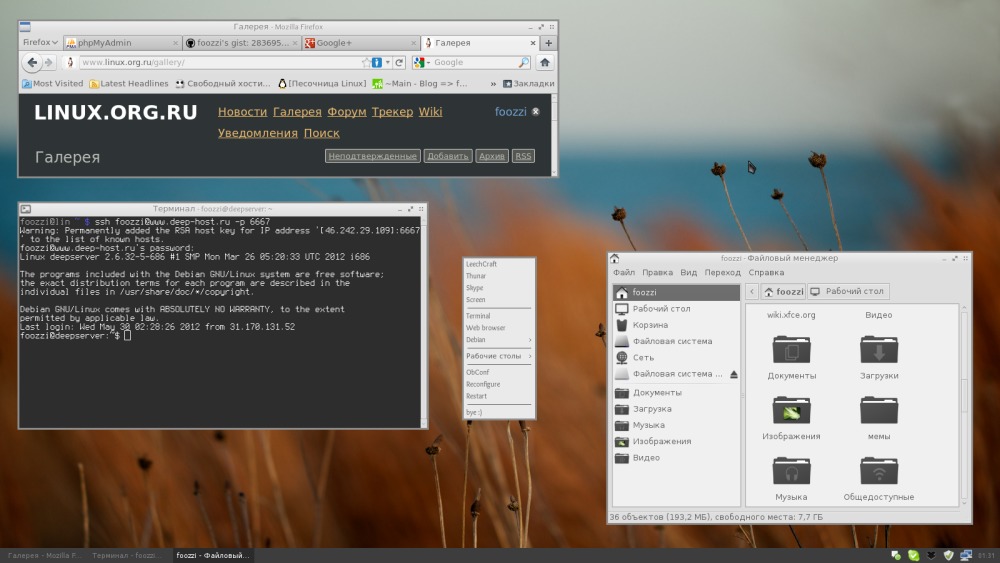
Task: Show more bookmarks via chevron
Action: pos(493,84)
